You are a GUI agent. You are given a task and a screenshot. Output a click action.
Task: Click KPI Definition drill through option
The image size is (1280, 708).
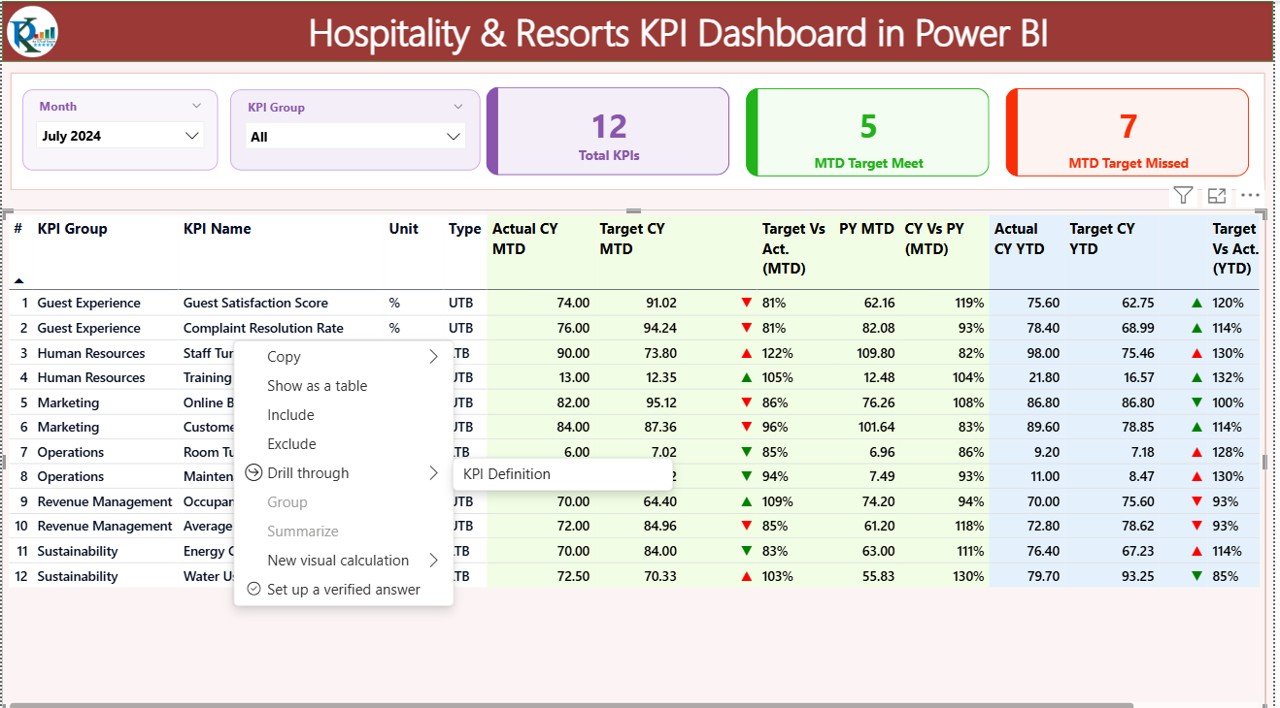click(x=507, y=474)
